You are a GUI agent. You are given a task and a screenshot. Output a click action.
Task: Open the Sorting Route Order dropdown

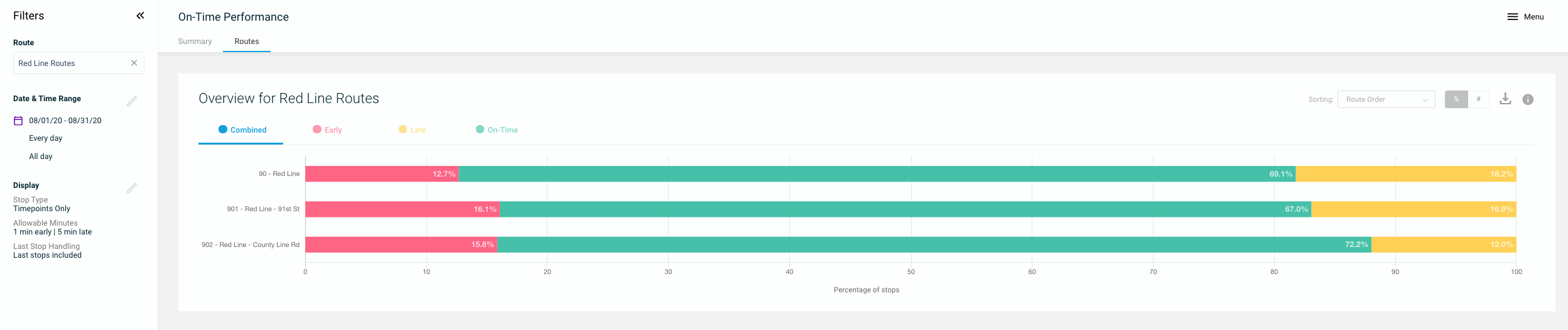[x=1386, y=99]
